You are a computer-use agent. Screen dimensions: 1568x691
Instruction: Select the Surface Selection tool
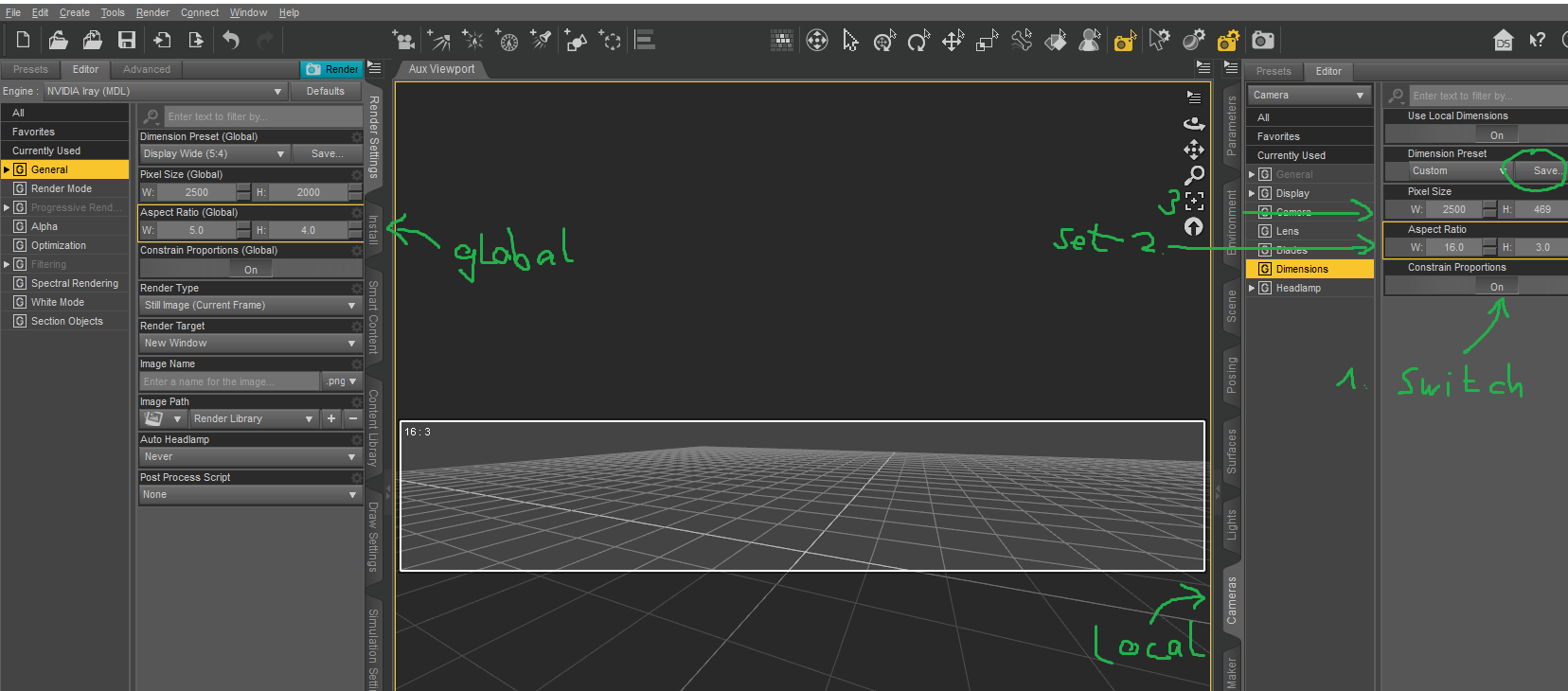[x=1055, y=40]
